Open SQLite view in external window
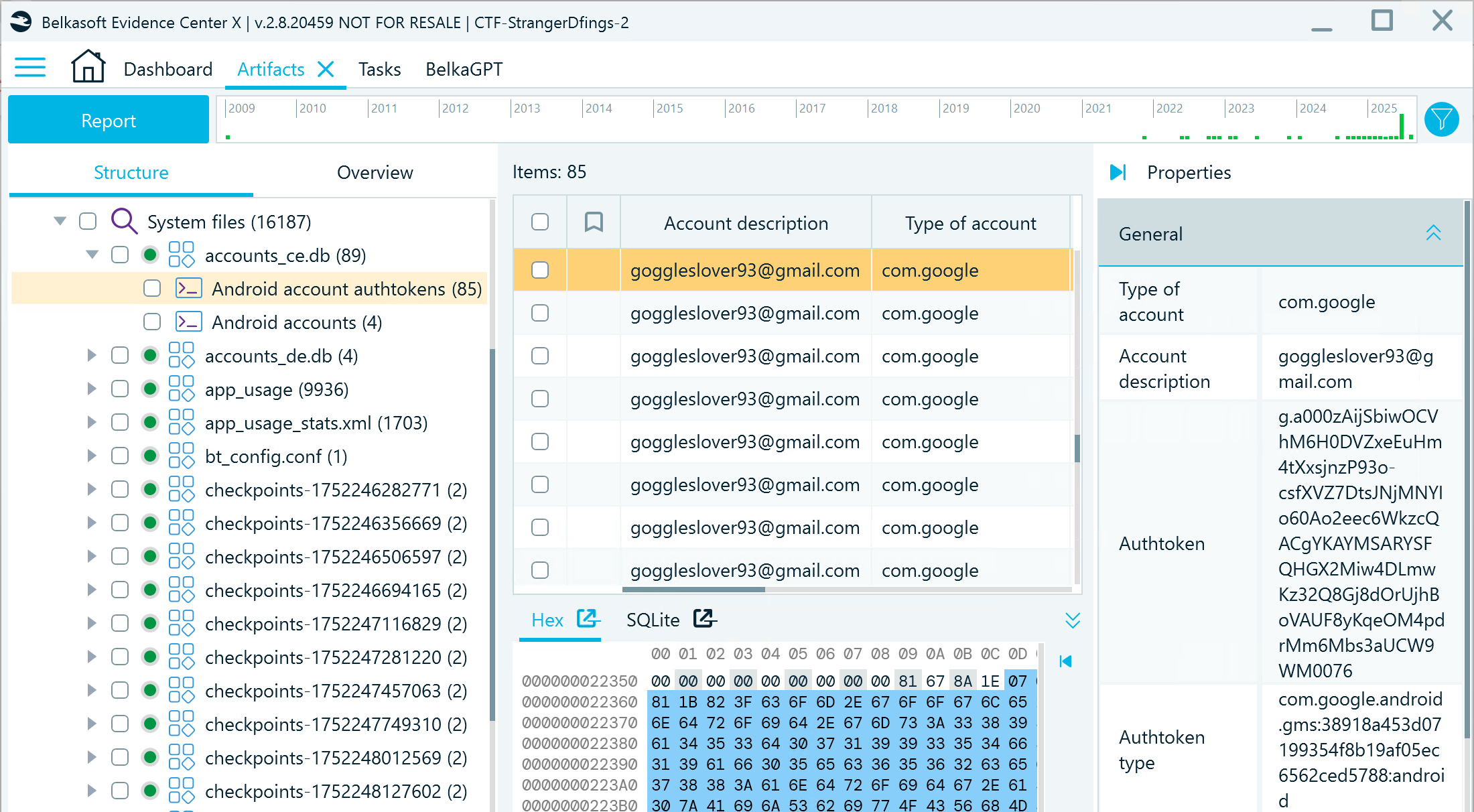Viewport: 1474px width, 812px height. coord(704,618)
